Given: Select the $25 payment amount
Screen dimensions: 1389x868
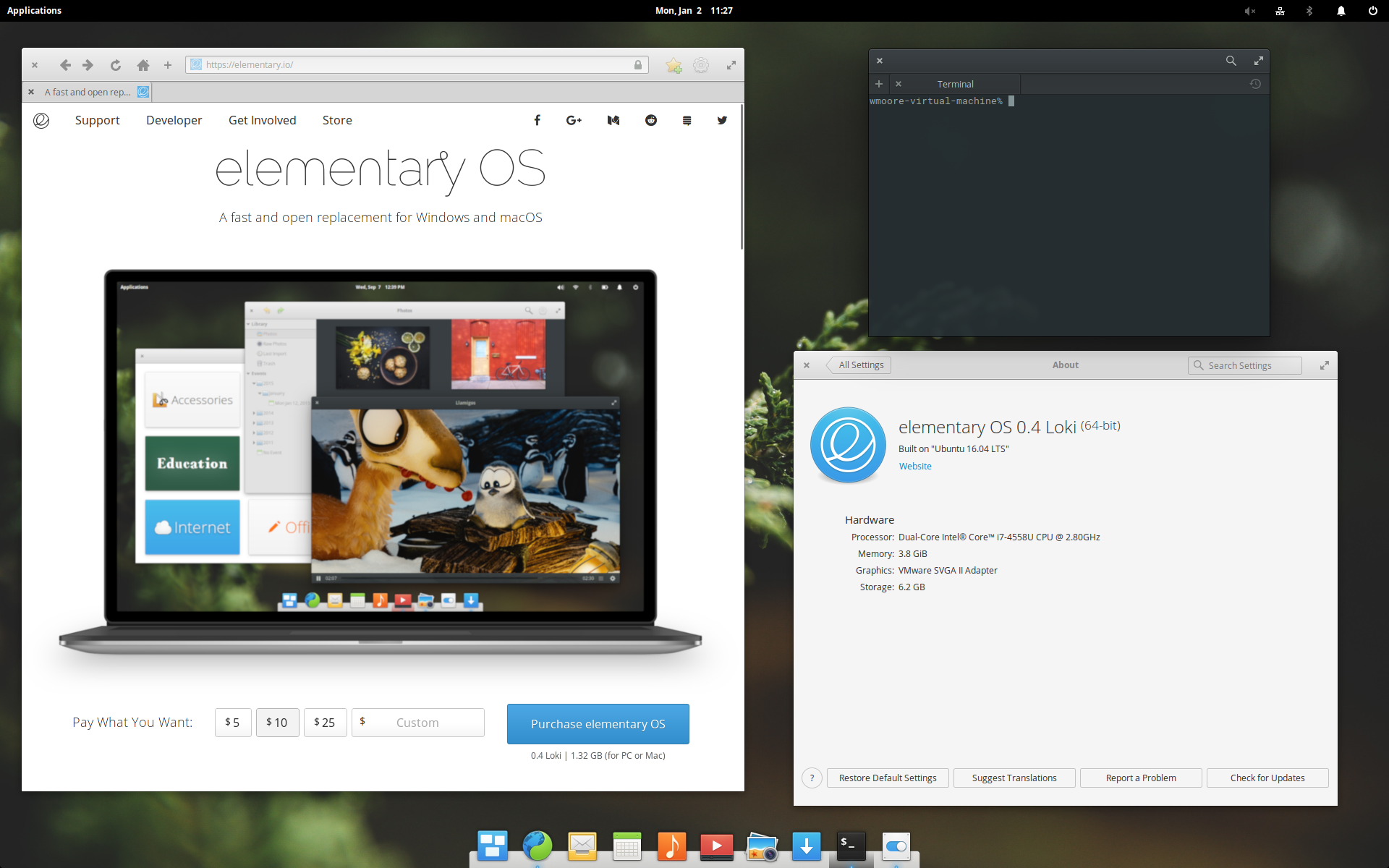Looking at the screenshot, I should click(x=325, y=723).
